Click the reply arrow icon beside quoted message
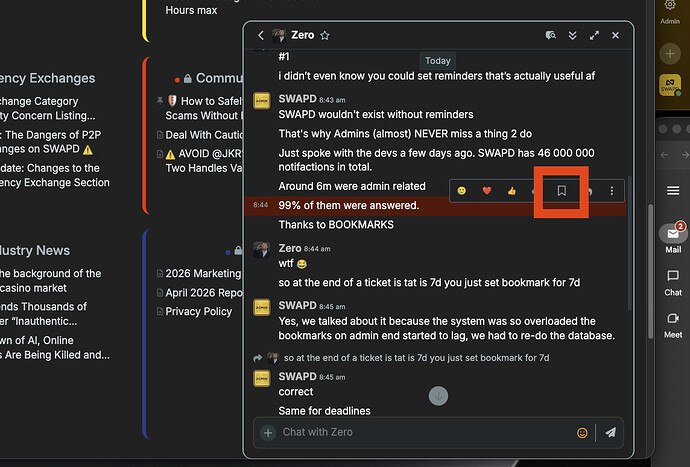The image size is (690, 467). pos(257,358)
